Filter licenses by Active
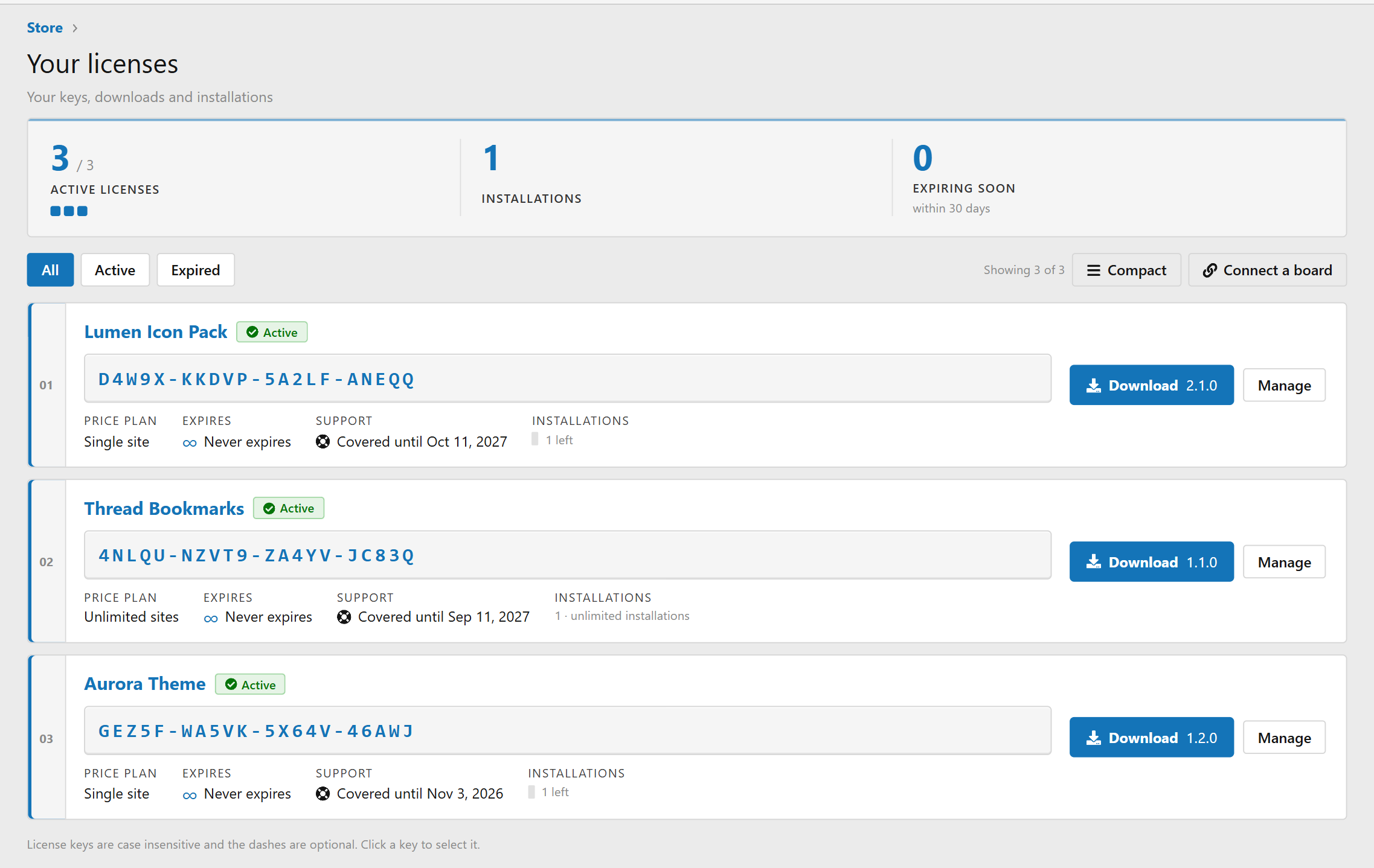The height and width of the screenshot is (868, 1374). 115,270
